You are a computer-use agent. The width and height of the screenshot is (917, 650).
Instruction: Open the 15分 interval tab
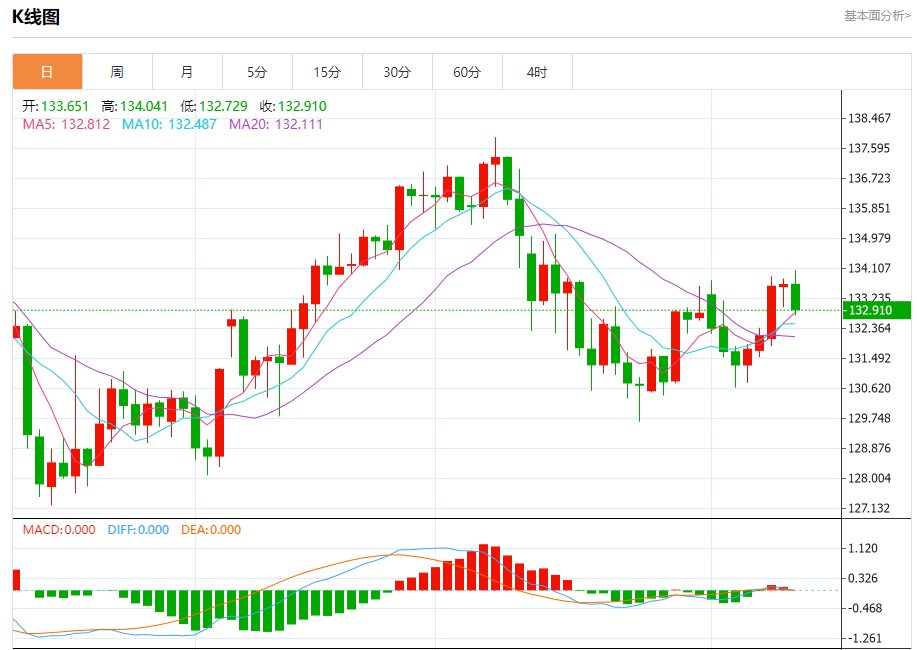pyautogui.click(x=327, y=72)
